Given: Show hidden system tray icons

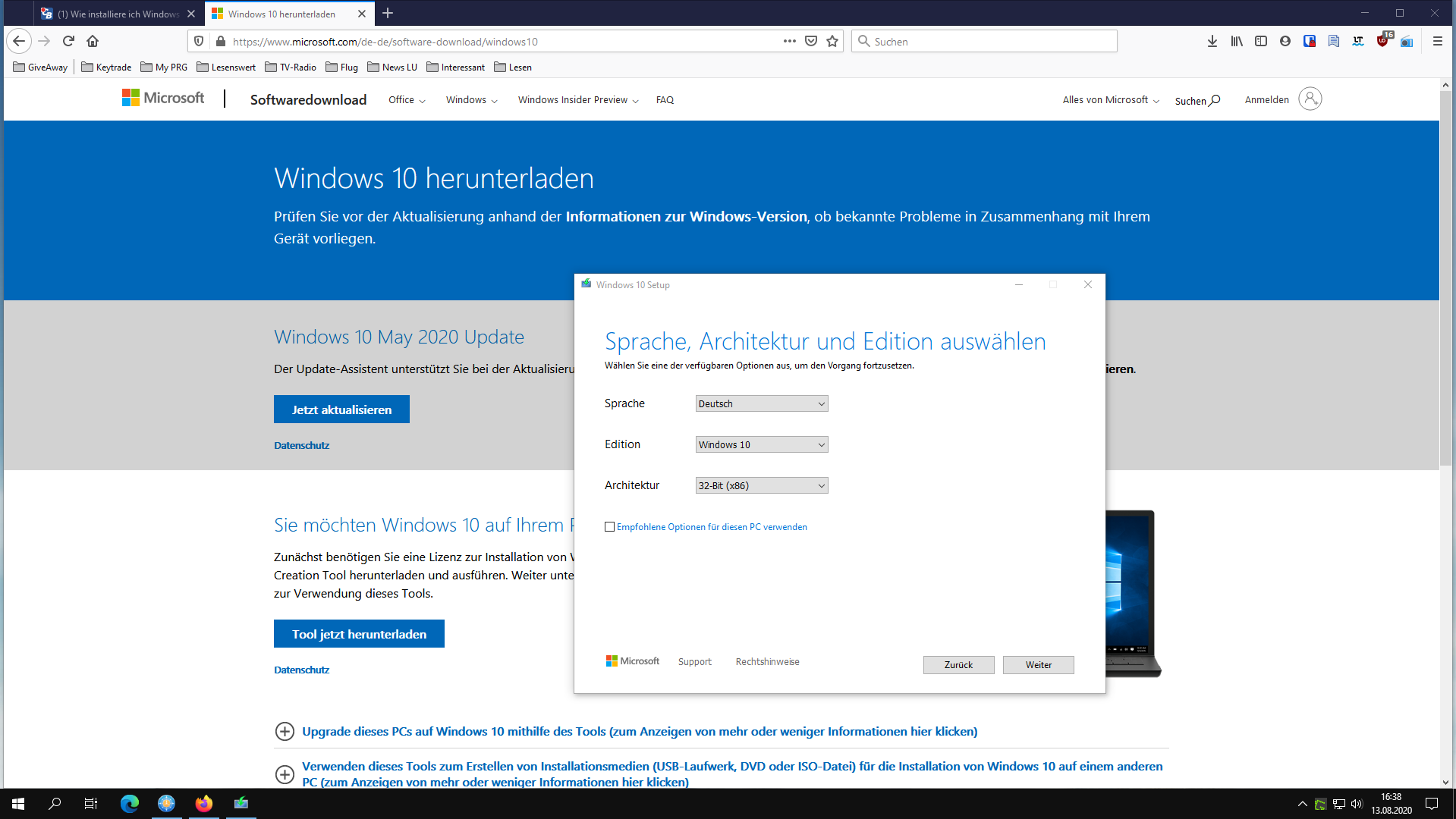Looking at the screenshot, I should [x=1302, y=804].
